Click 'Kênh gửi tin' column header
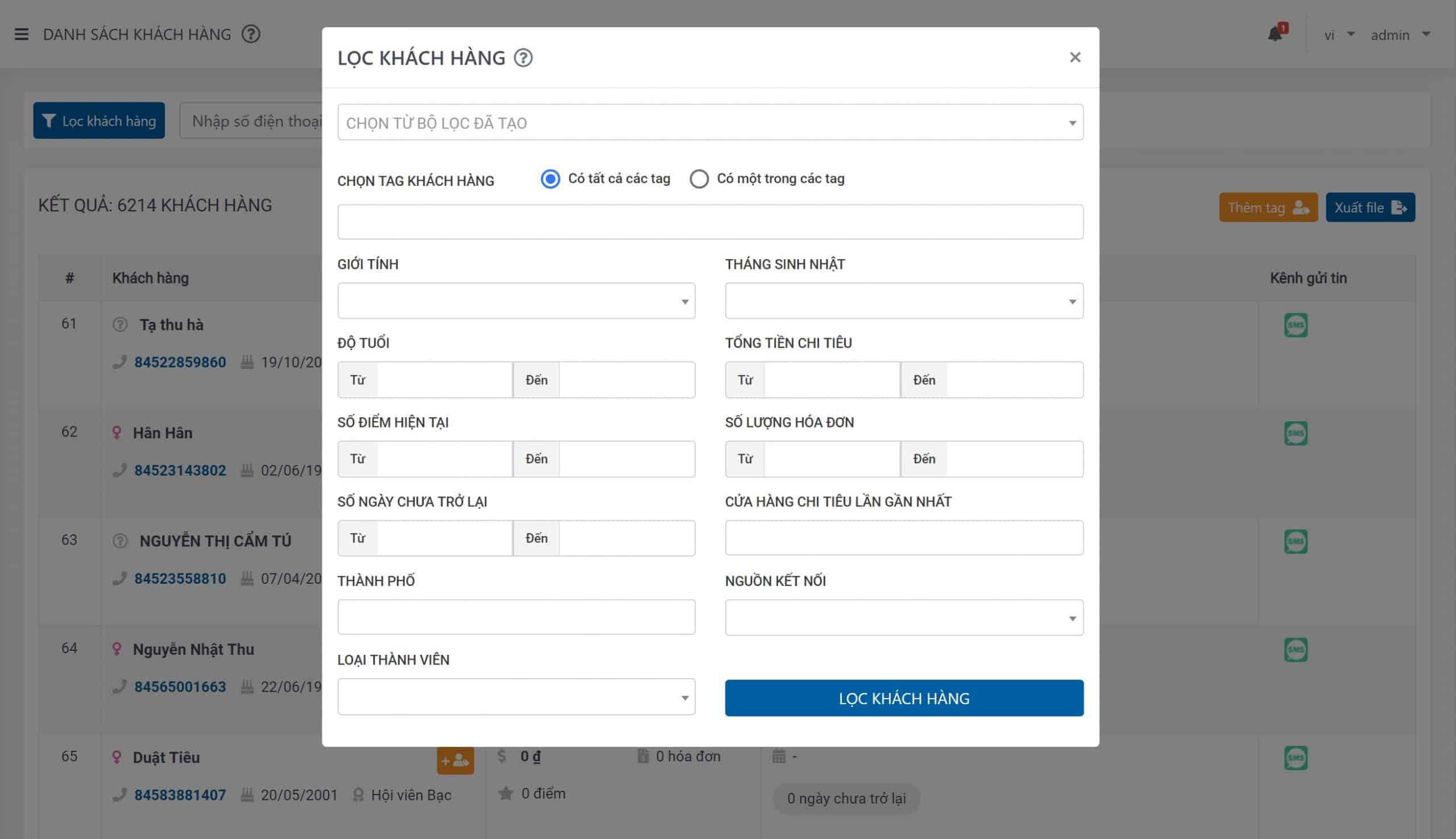1456x839 pixels. click(x=1309, y=279)
